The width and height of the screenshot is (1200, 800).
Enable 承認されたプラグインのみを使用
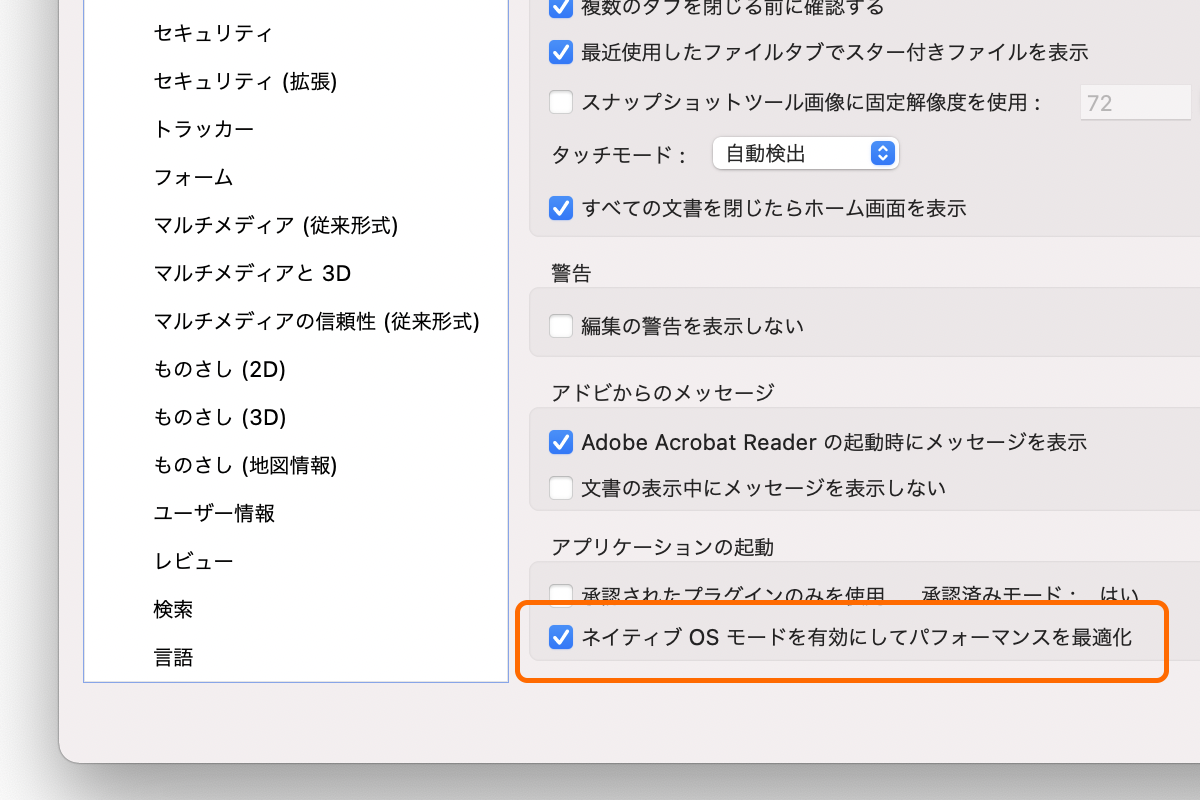click(x=561, y=595)
